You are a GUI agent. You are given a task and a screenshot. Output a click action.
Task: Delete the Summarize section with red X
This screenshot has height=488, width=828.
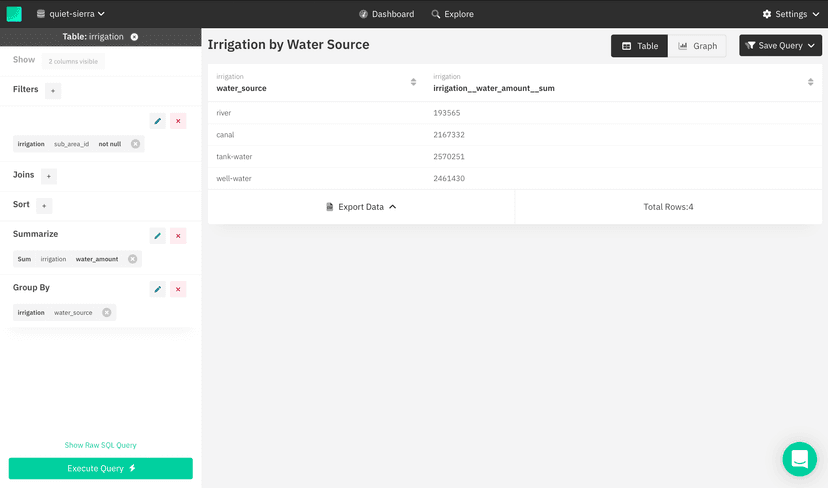pos(178,236)
